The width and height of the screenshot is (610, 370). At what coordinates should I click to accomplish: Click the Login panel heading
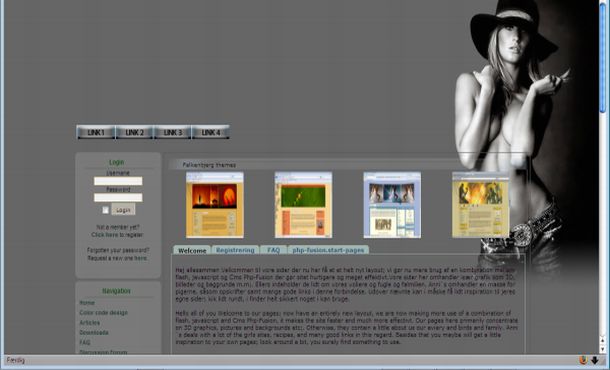point(117,162)
